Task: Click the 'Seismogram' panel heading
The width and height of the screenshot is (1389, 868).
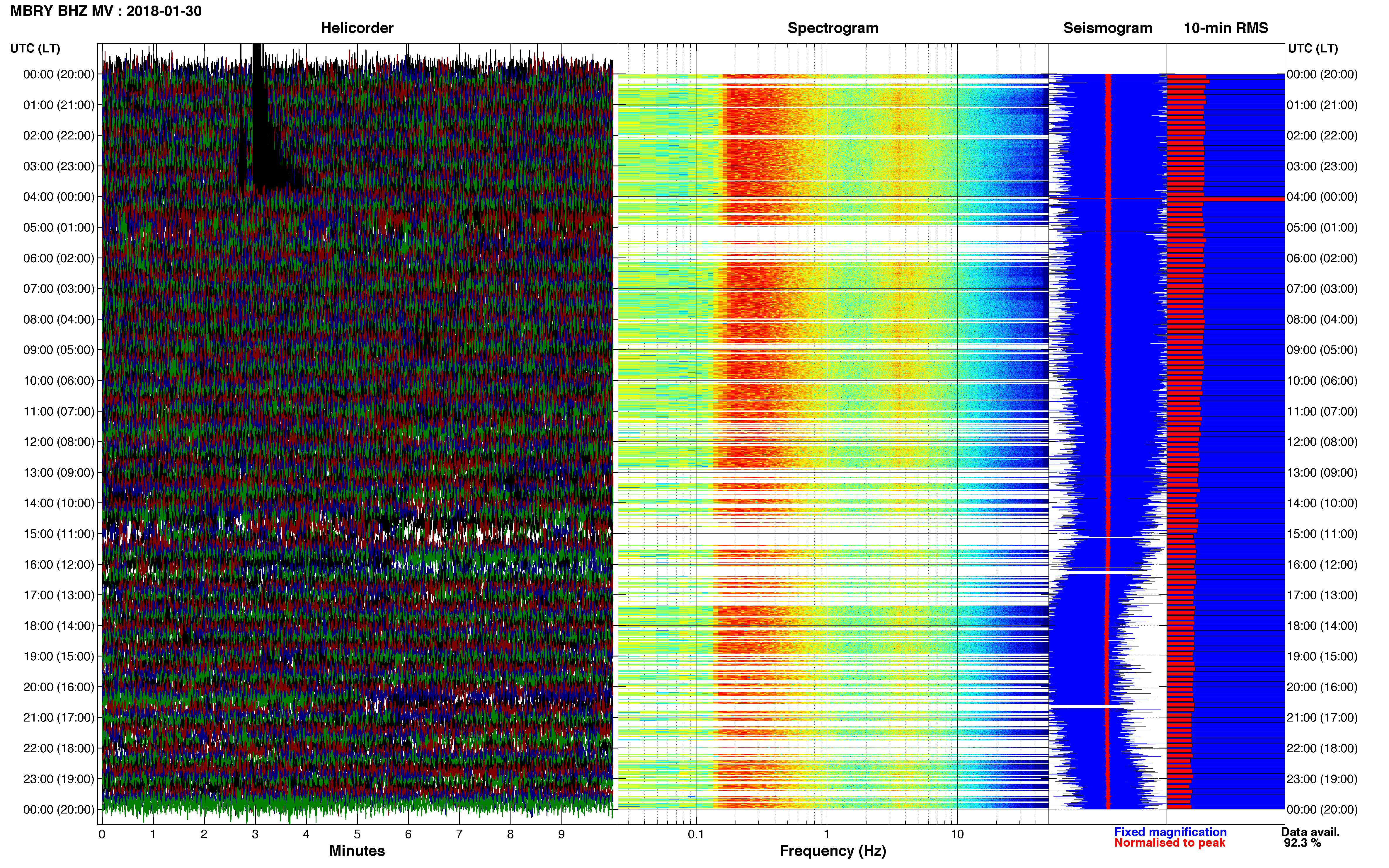Action: pos(1108,28)
